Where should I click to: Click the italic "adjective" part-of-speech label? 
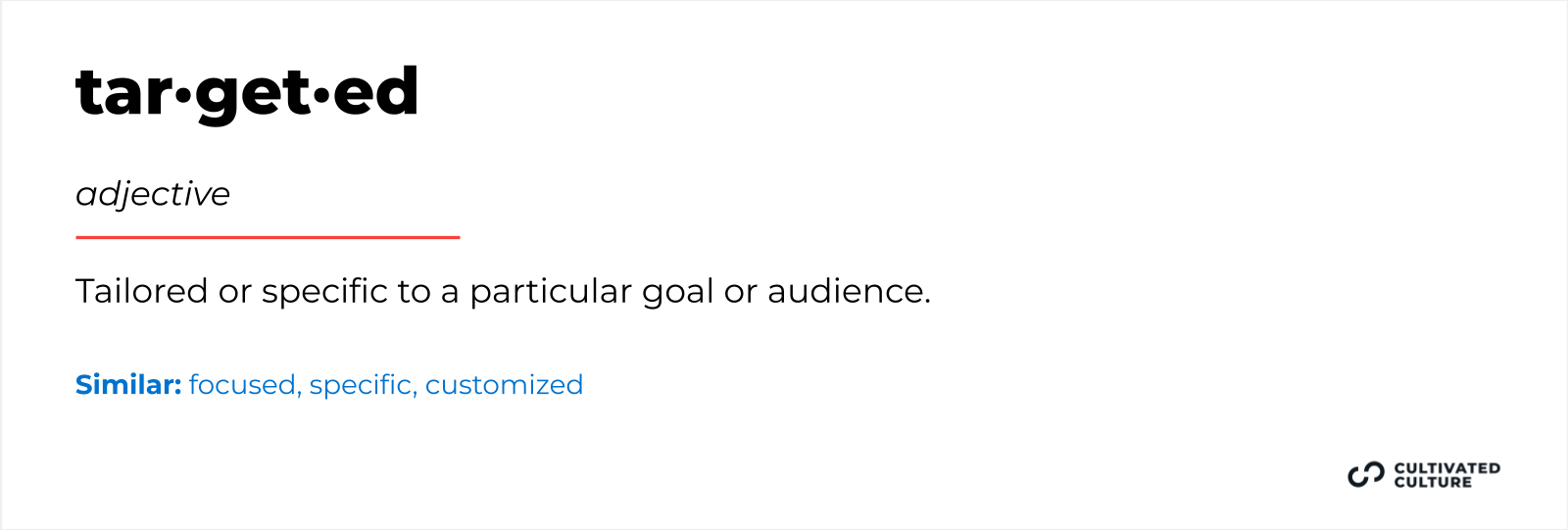[x=153, y=194]
